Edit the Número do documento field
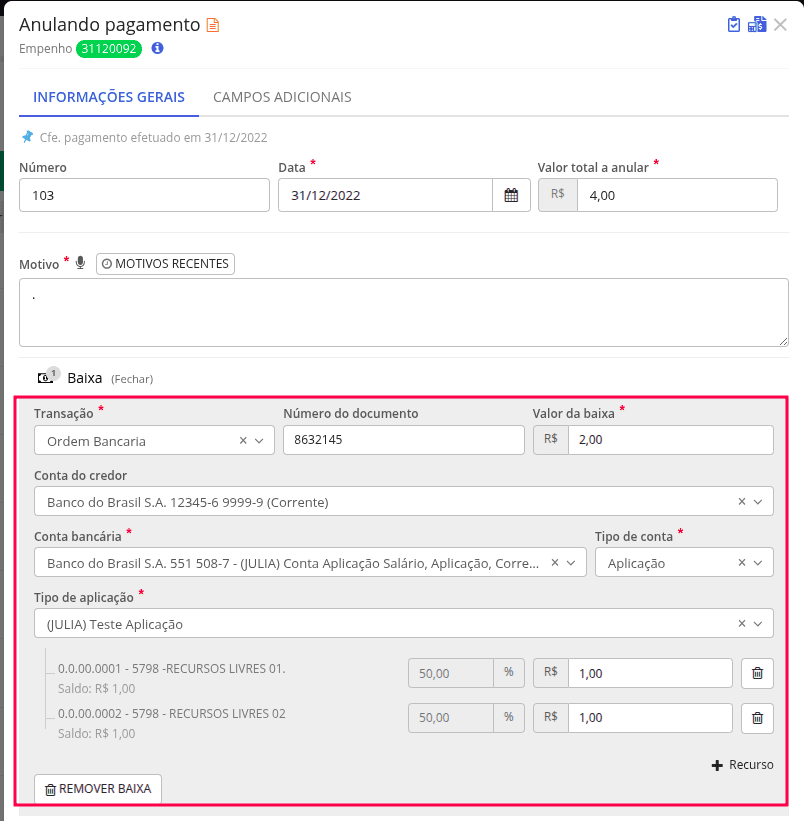The image size is (804, 821). pos(404,440)
